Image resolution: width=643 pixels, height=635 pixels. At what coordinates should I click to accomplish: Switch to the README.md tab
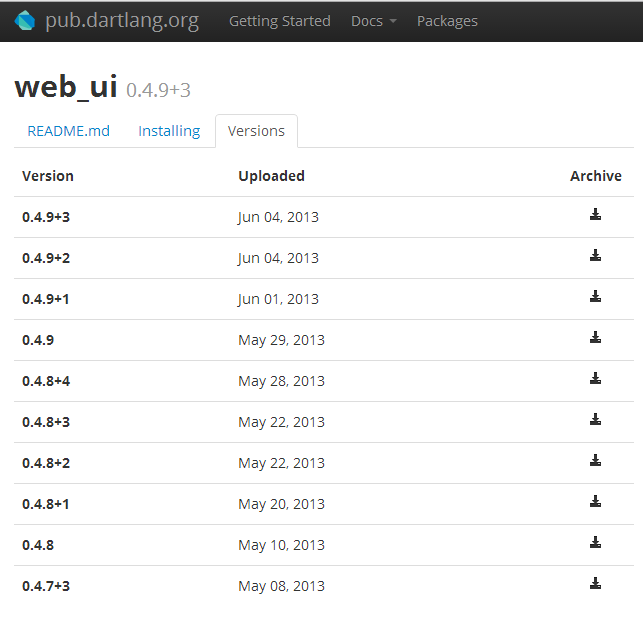click(x=68, y=131)
